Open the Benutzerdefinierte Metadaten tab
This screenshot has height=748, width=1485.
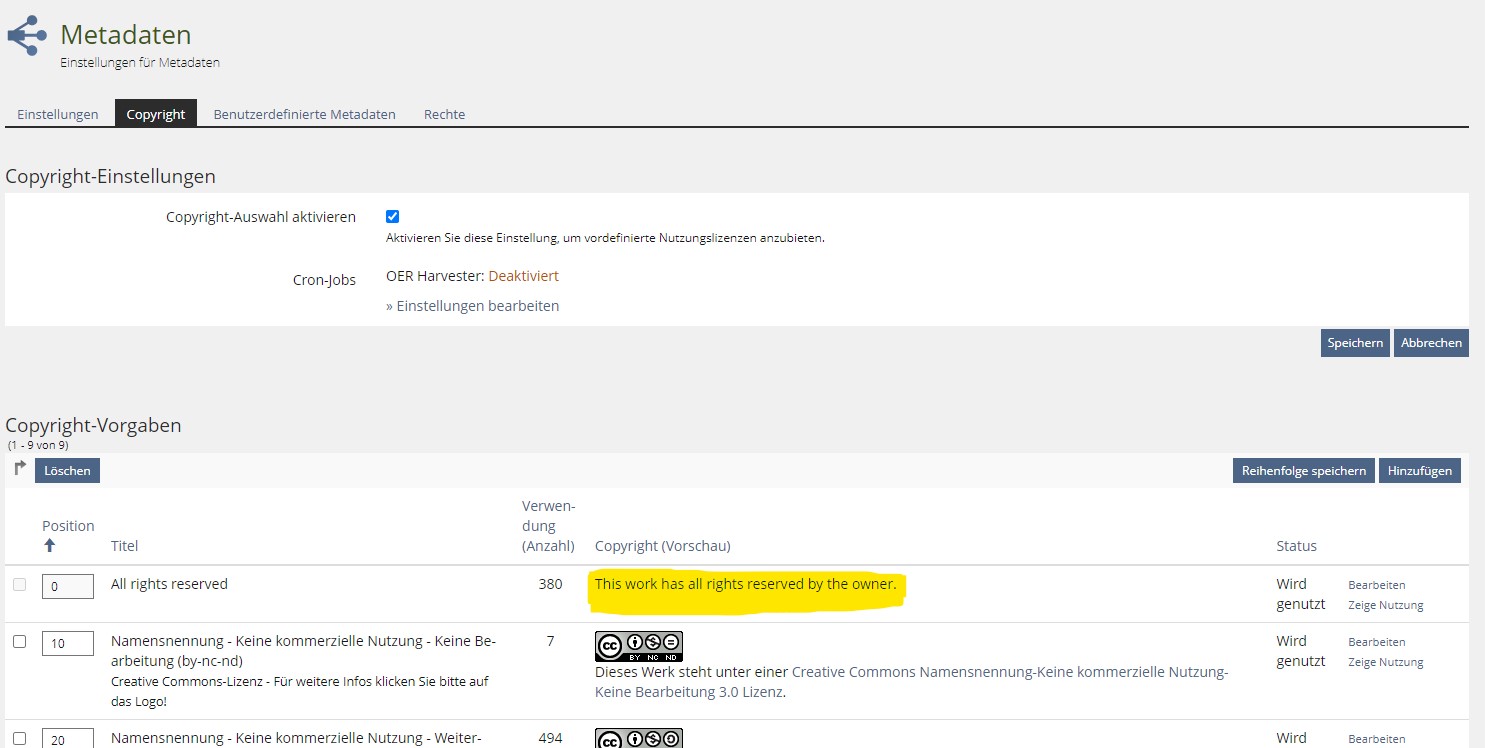point(304,114)
